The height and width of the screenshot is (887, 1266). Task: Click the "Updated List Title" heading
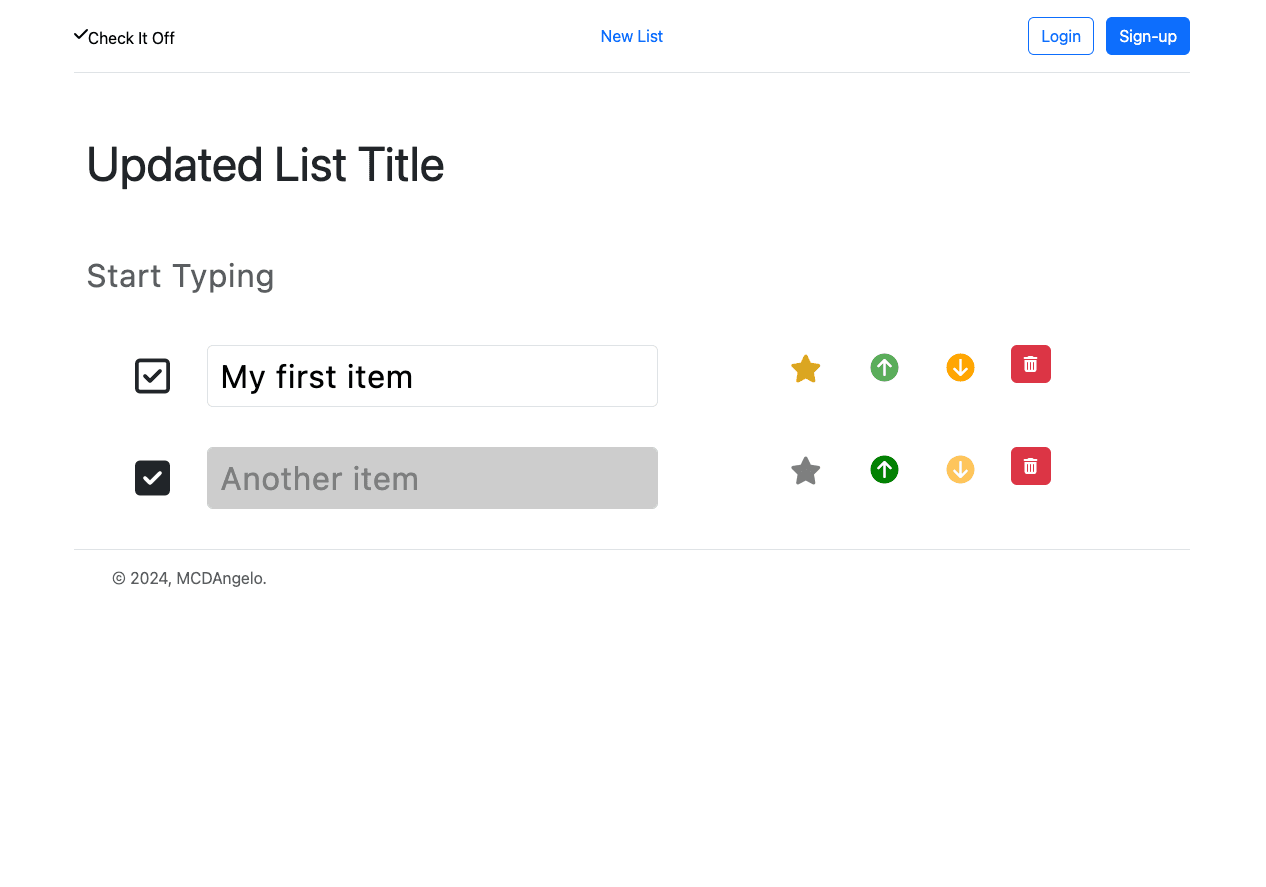(265, 165)
